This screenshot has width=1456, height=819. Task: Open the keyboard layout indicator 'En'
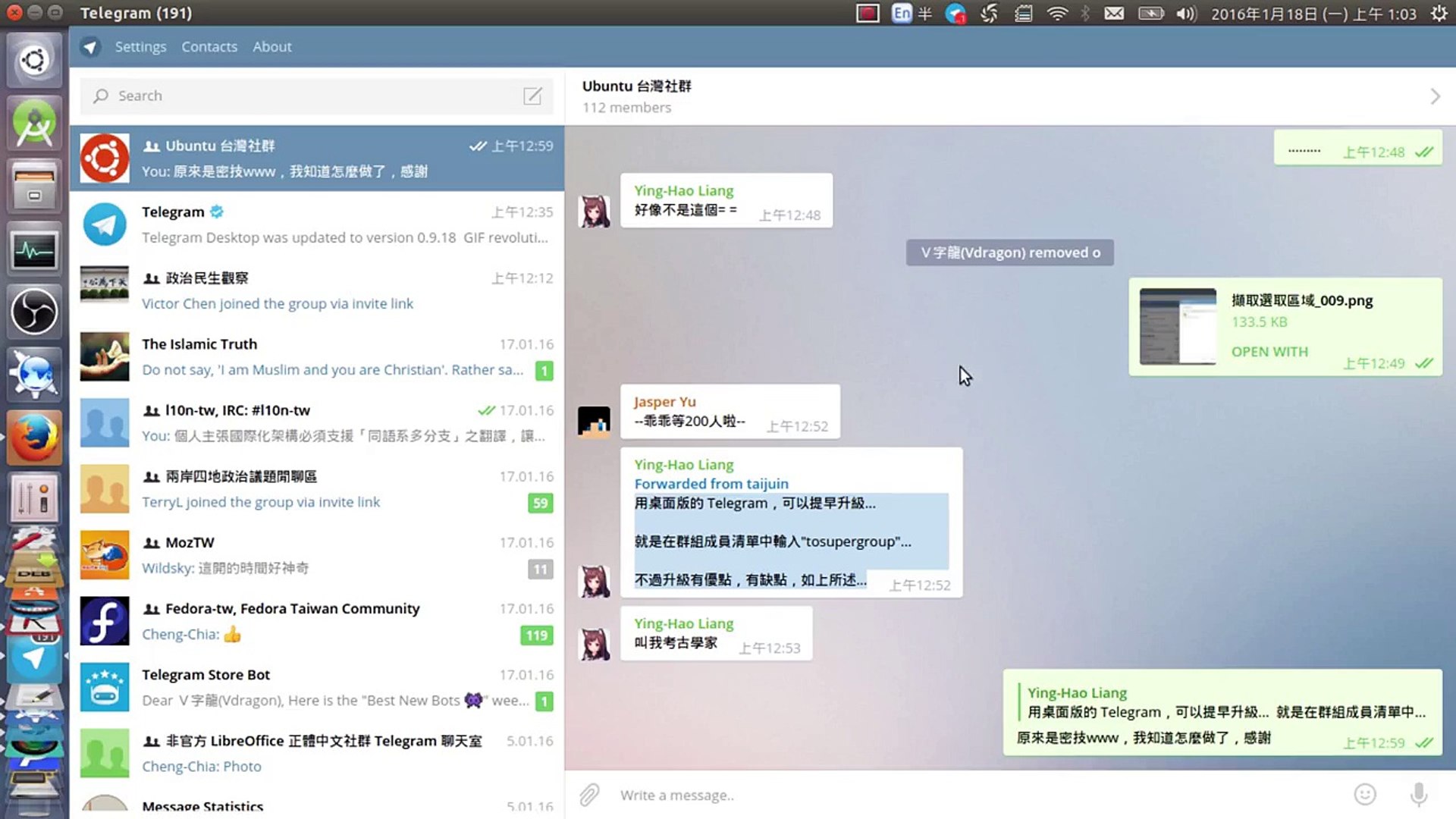pyautogui.click(x=902, y=13)
